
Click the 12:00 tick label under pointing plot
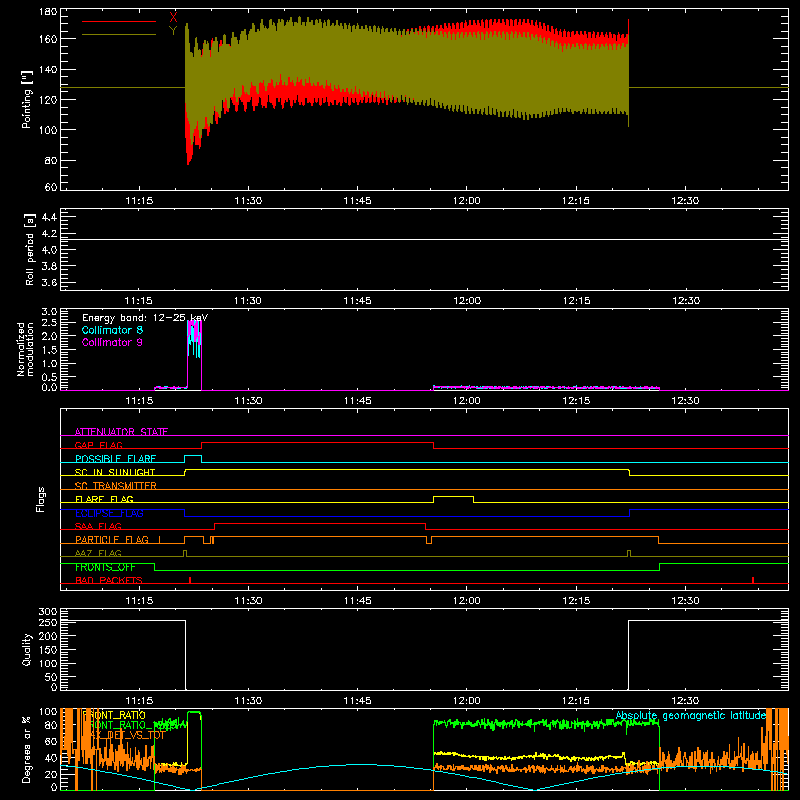(x=466, y=201)
